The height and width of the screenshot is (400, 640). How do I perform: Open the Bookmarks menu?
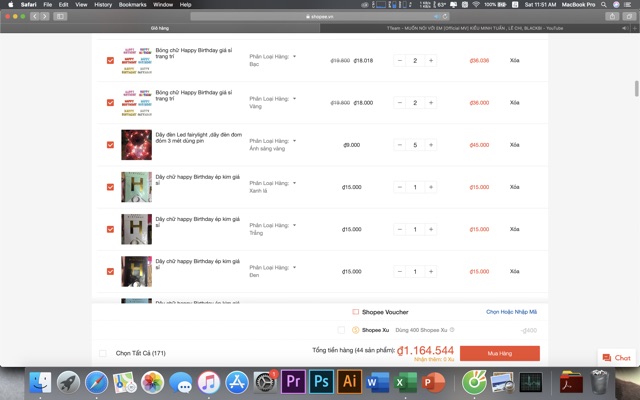(x=132, y=5)
